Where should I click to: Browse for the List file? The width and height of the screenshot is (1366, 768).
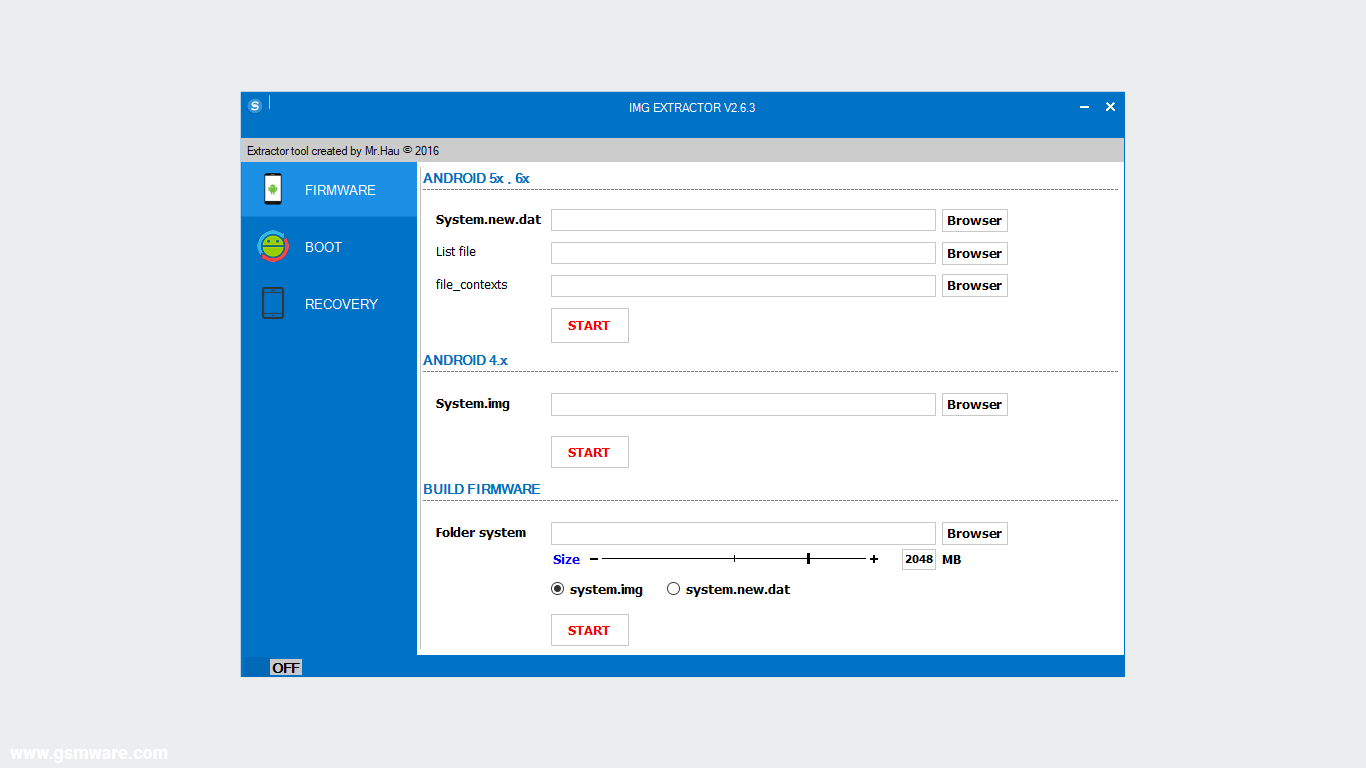(x=973, y=253)
